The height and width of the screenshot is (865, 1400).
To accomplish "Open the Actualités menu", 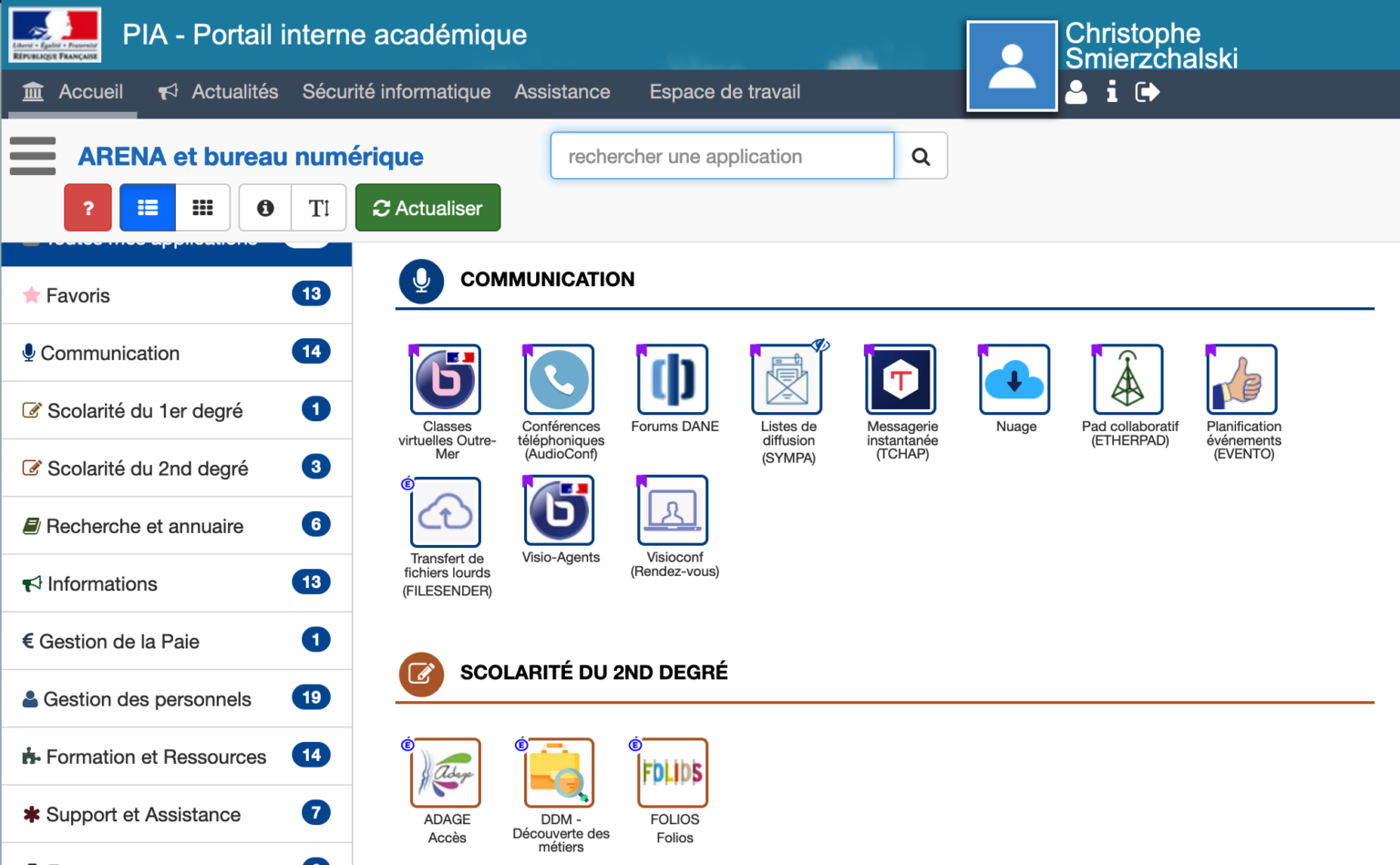I will click(219, 92).
